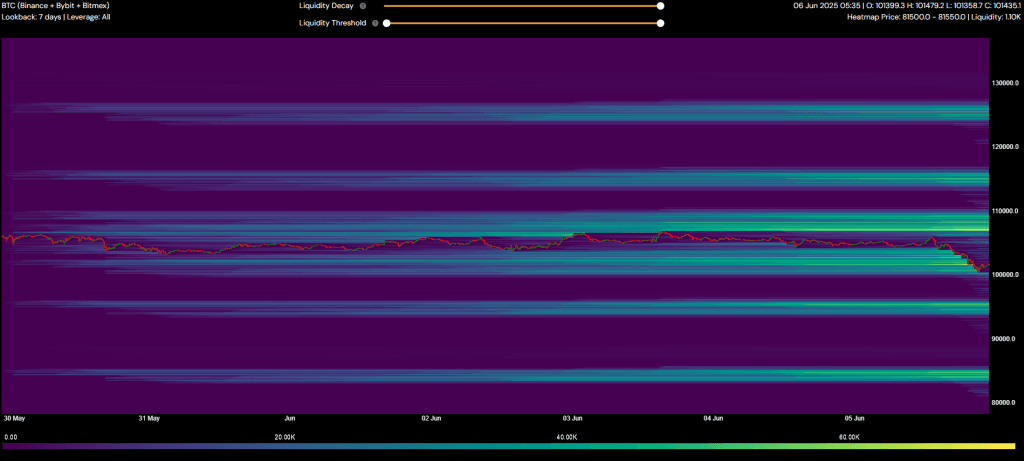Image resolution: width=1024 pixels, height=461 pixels.
Task: Click the Liquidity Threshold label
Action: pyautogui.click(x=332, y=23)
